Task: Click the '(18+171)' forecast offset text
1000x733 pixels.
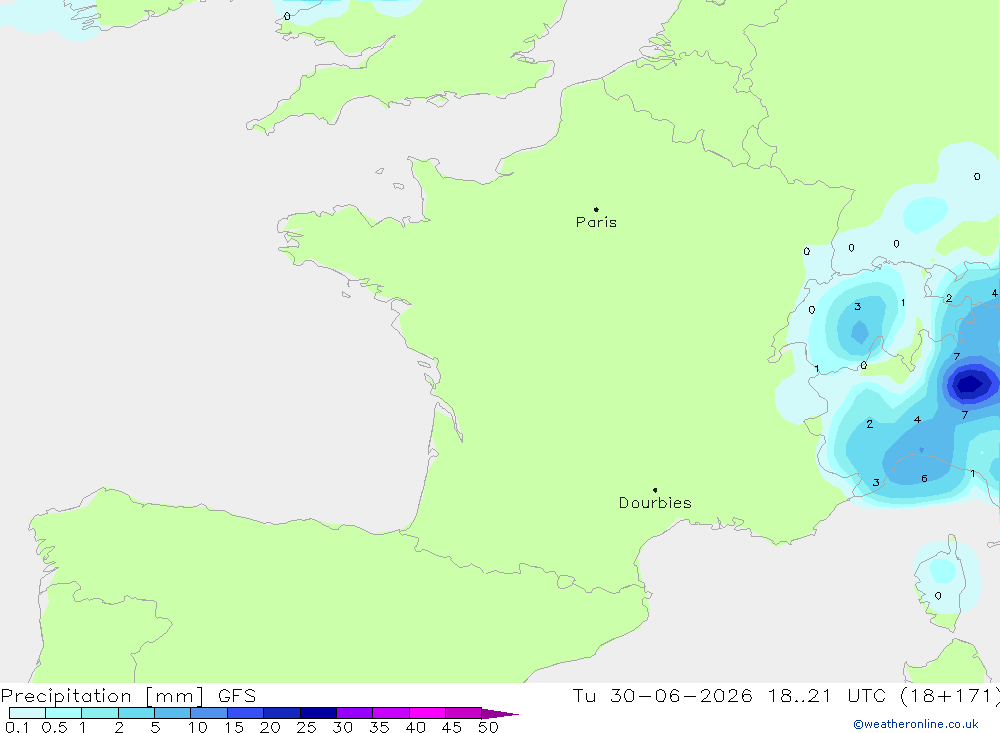Action: 949,696
